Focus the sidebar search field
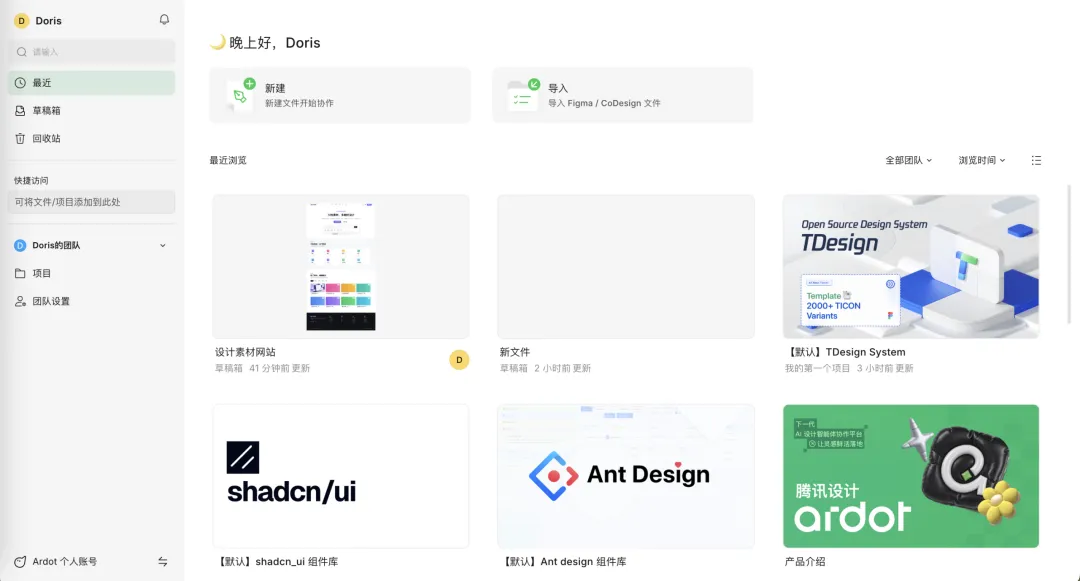 [x=92, y=52]
